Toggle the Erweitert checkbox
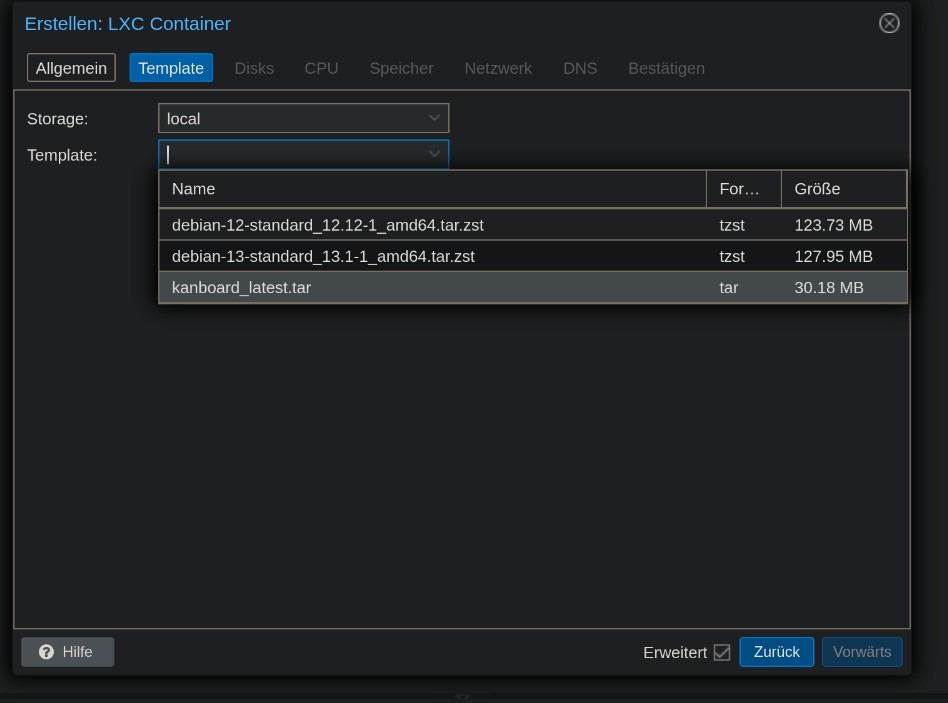This screenshot has height=703, width=948. click(722, 652)
